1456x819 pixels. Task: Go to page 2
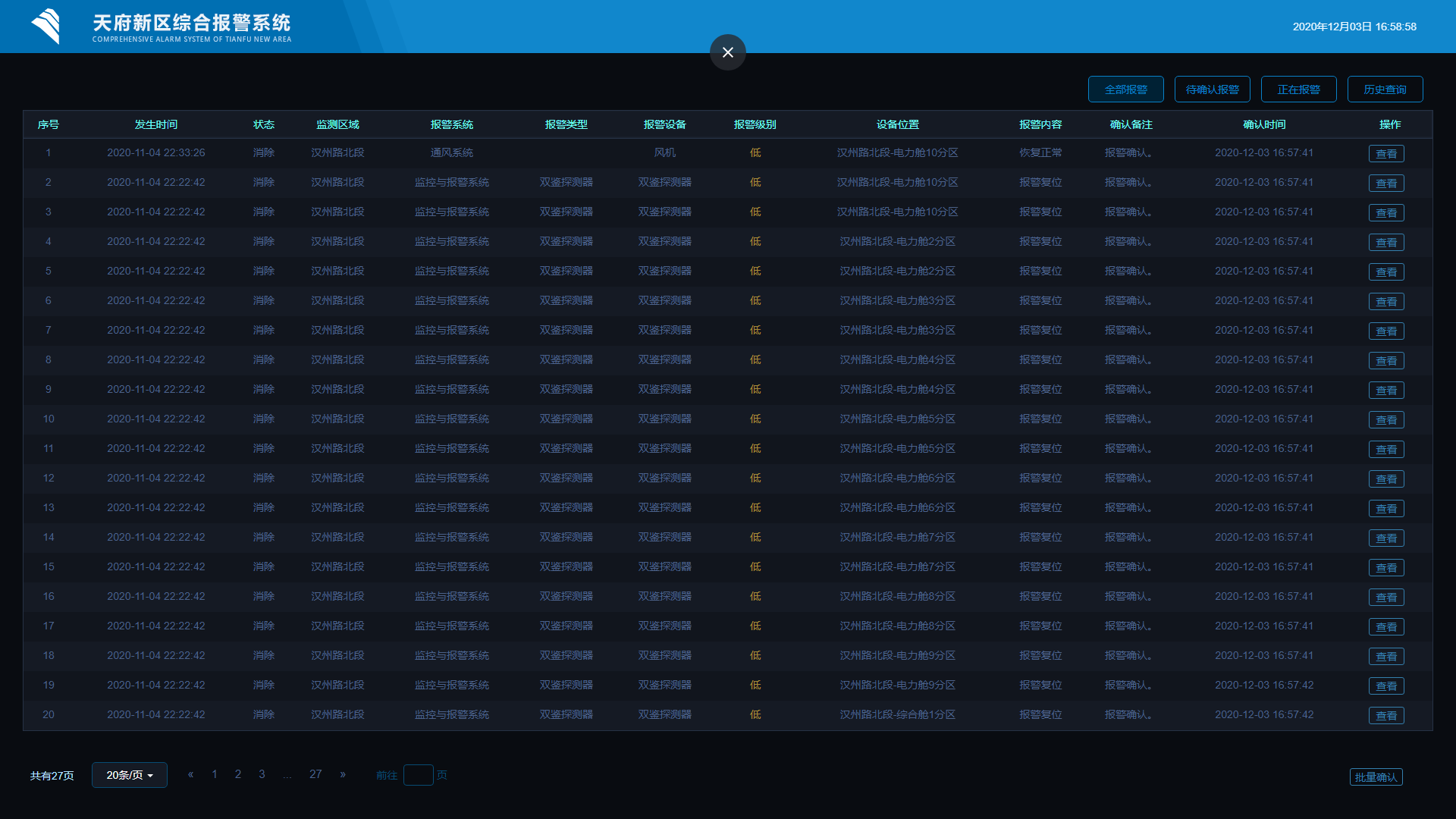coord(238,774)
